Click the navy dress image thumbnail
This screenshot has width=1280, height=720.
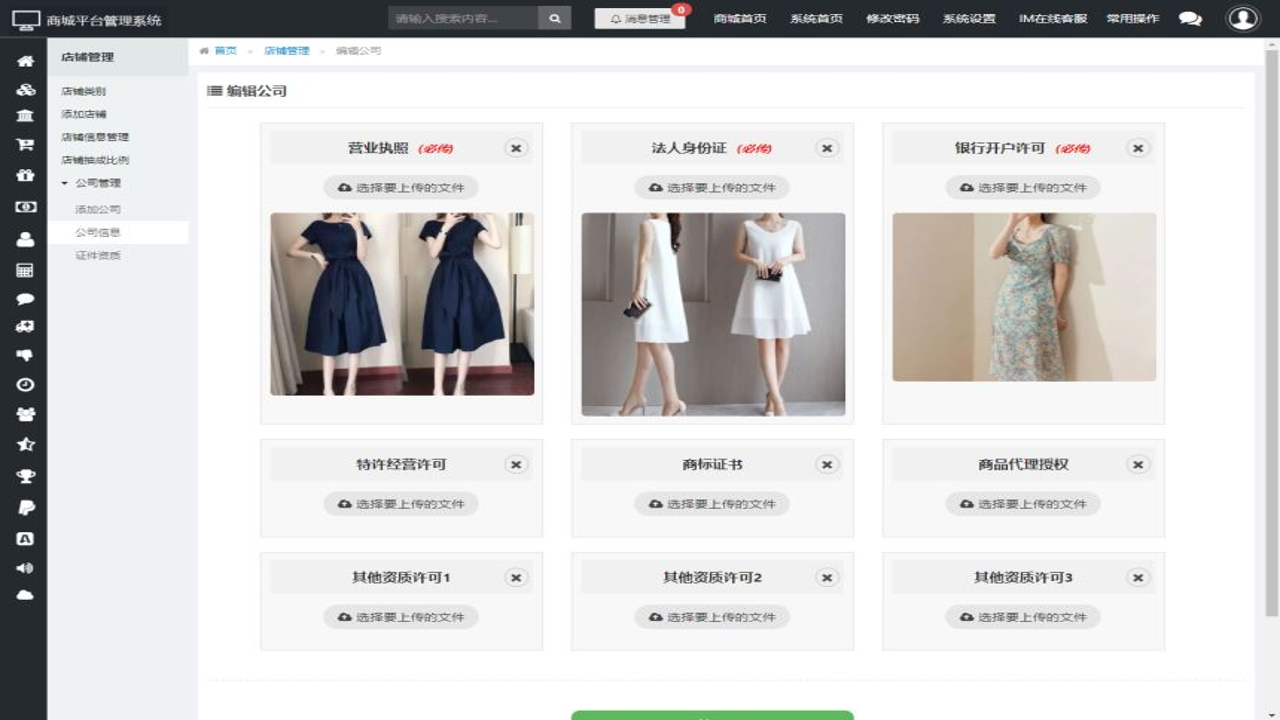tap(402, 304)
